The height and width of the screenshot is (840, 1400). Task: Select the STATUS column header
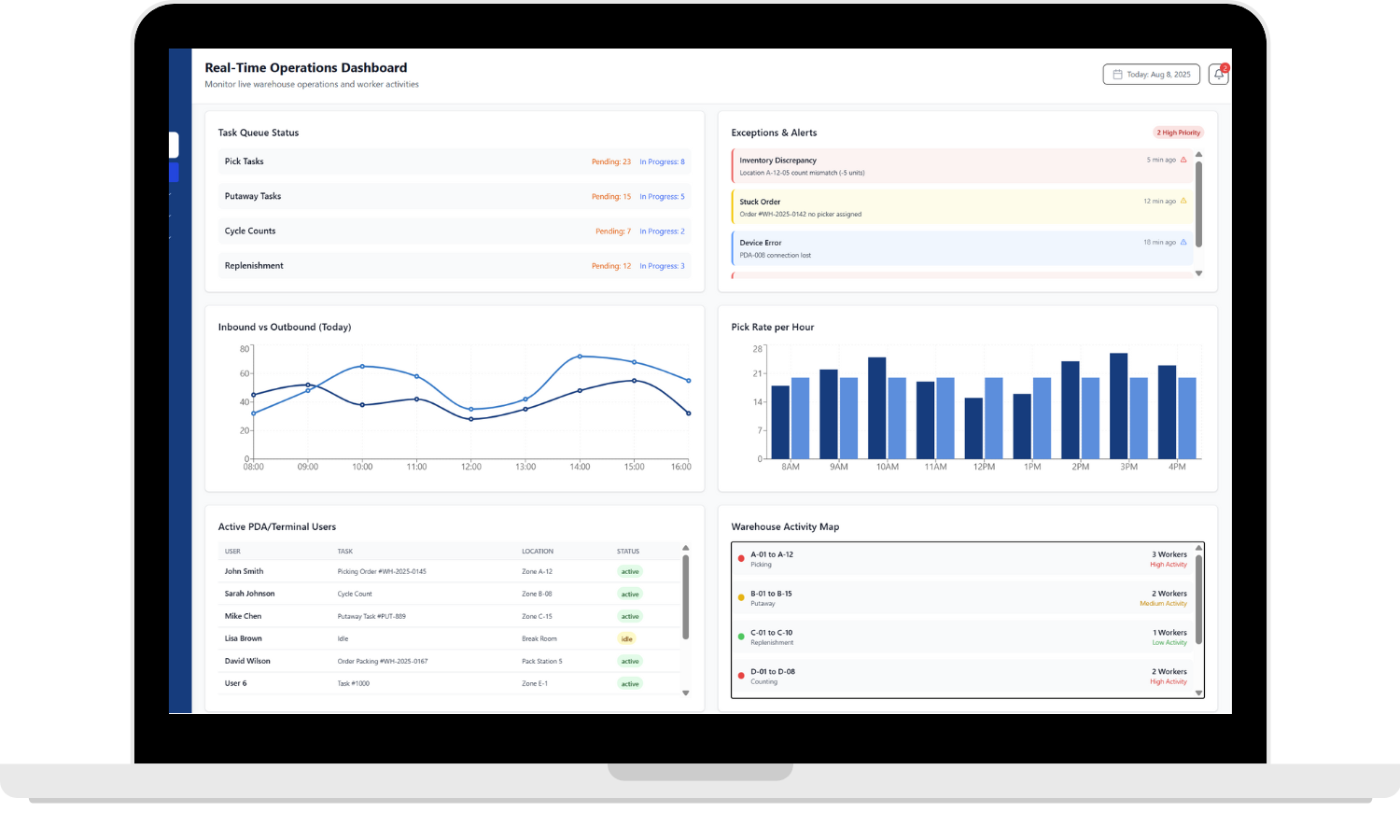[x=627, y=551]
